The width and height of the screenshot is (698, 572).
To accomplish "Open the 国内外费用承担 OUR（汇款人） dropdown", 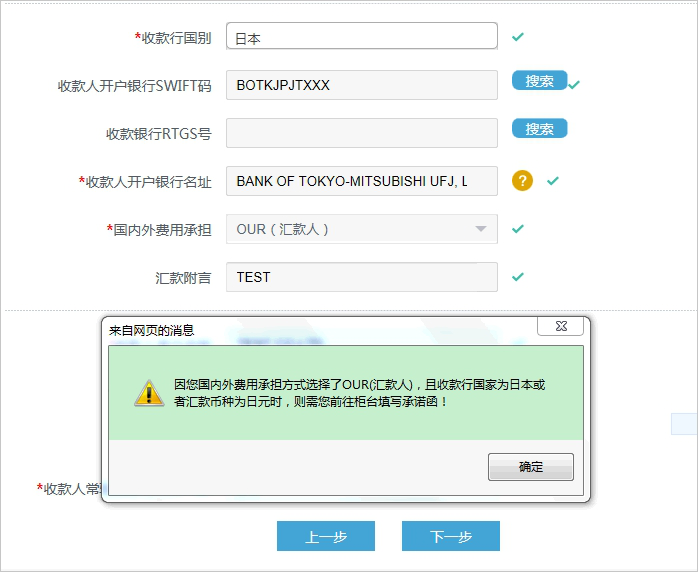I will pos(361,229).
